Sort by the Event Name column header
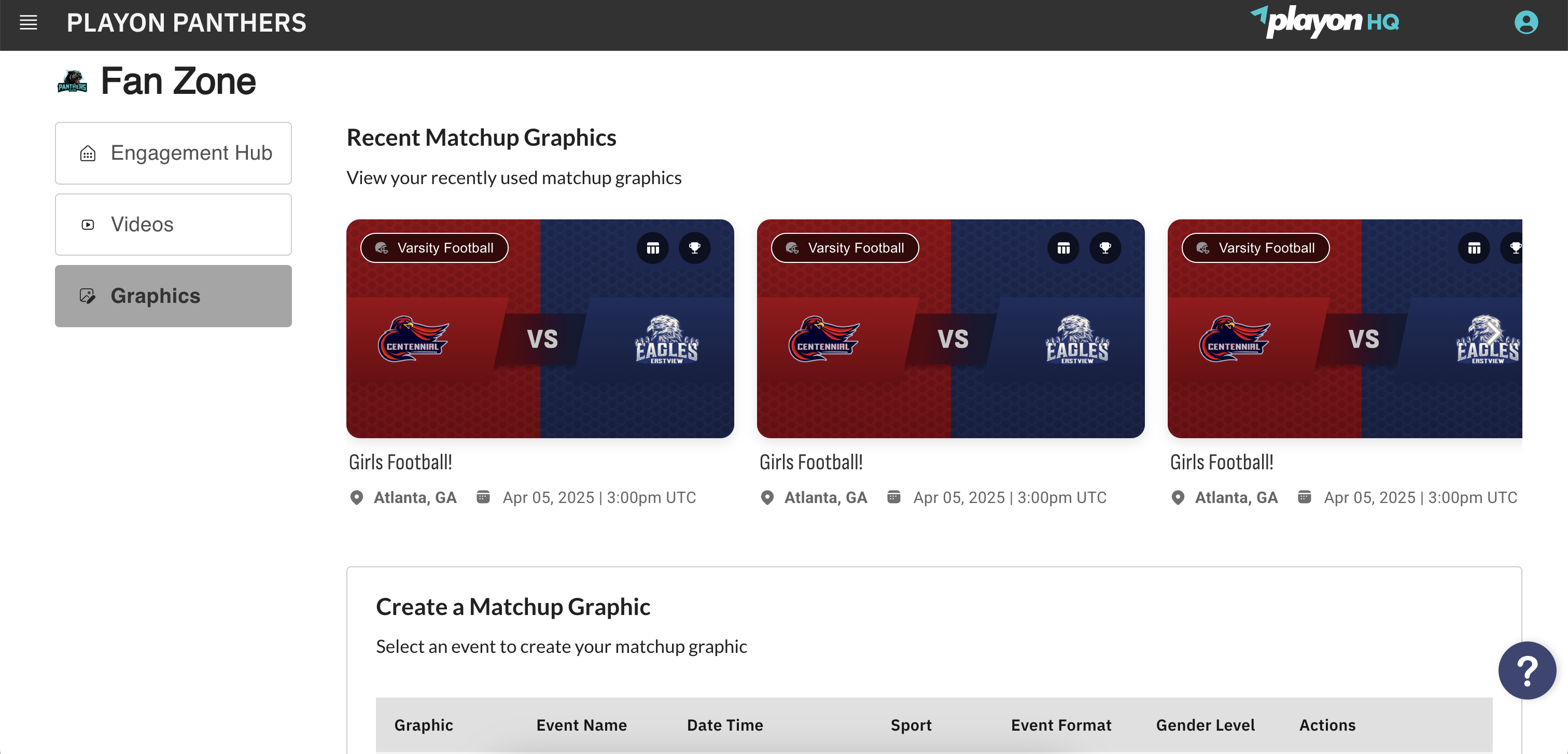The height and width of the screenshot is (754, 1568). (581, 725)
